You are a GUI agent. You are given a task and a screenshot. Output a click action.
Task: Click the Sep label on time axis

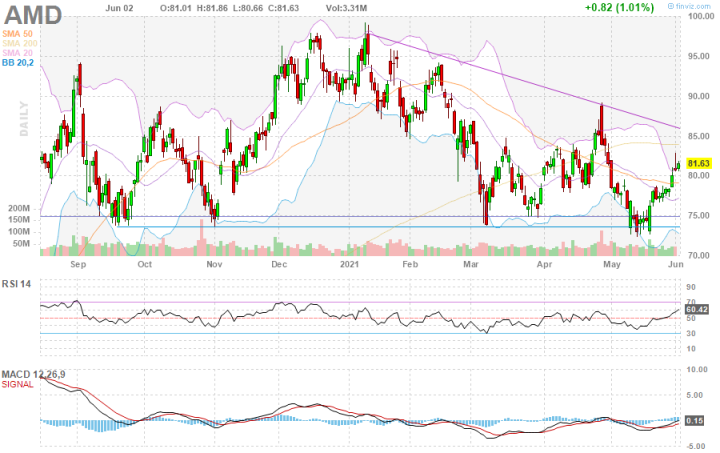(78, 264)
